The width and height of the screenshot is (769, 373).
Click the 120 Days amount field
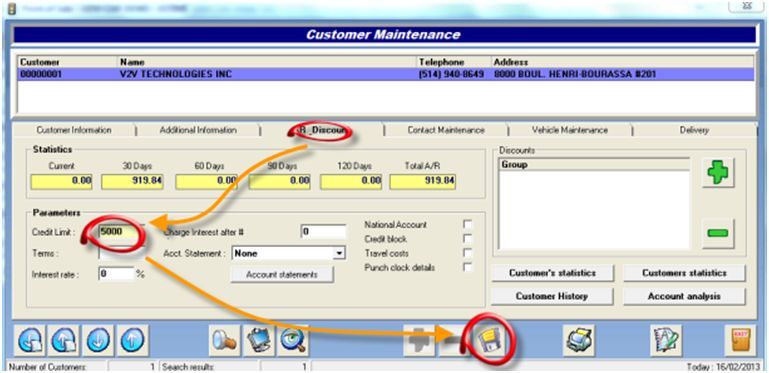[351, 181]
